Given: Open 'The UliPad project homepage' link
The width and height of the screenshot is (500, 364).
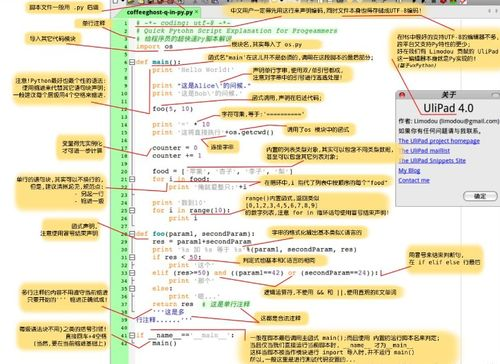Looking at the screenshot, I should [x=439, y=141].
